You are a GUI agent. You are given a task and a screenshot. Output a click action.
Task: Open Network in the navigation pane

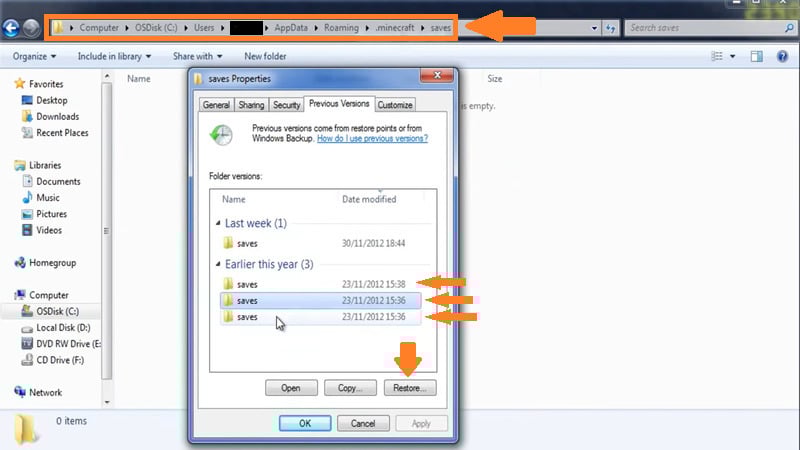[45, 393]
